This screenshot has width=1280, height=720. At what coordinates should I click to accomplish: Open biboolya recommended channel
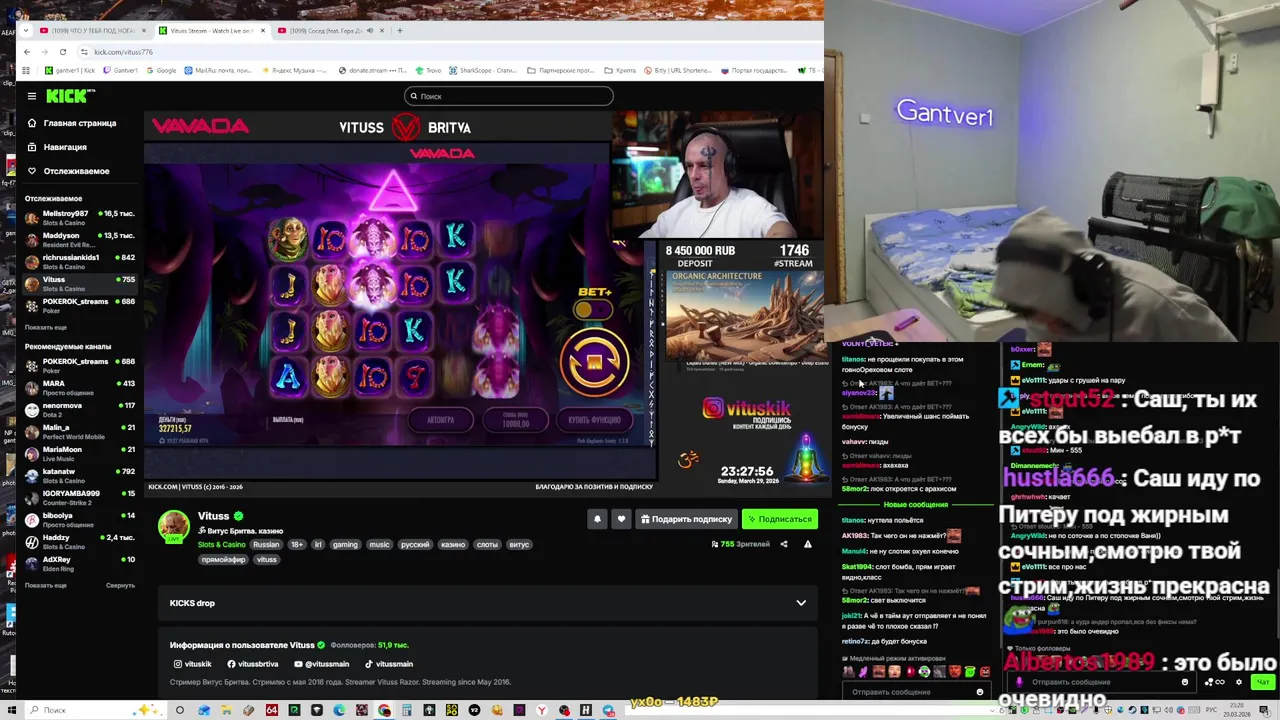click(x=80, y=520)
